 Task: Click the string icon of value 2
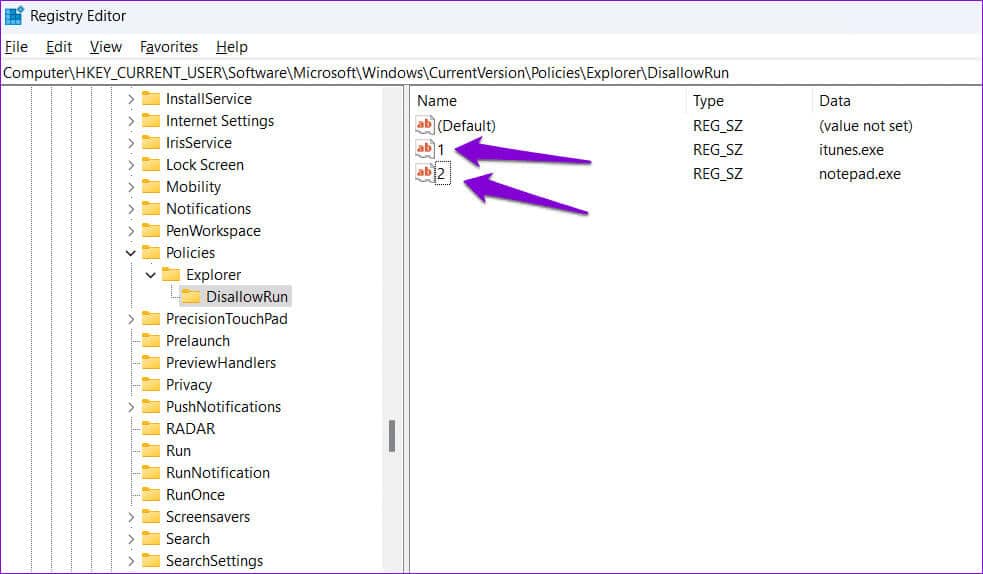point(424,173)
